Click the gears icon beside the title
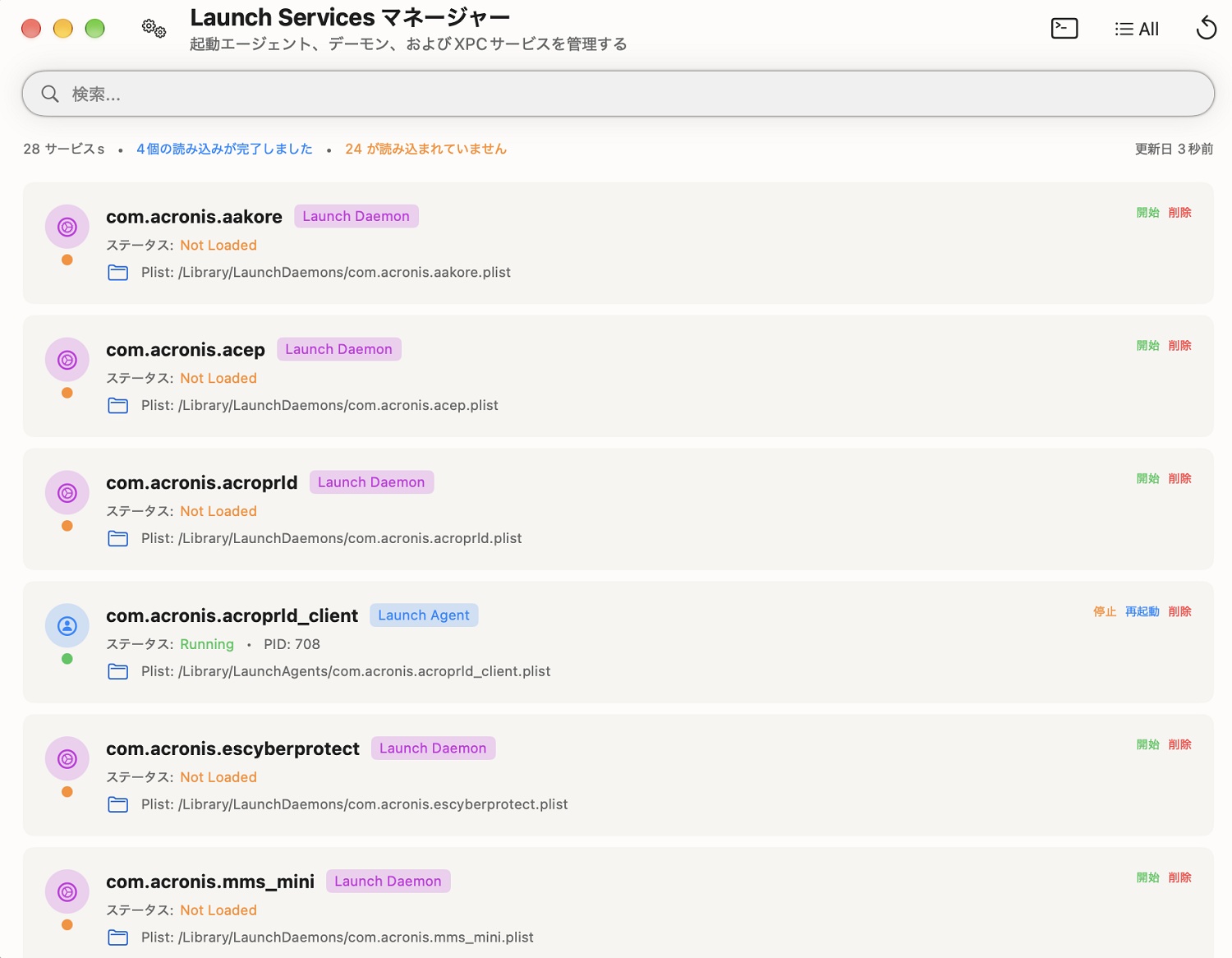Image resolution: width=1232 pixels, height=958 pixels. coord(154,29)
